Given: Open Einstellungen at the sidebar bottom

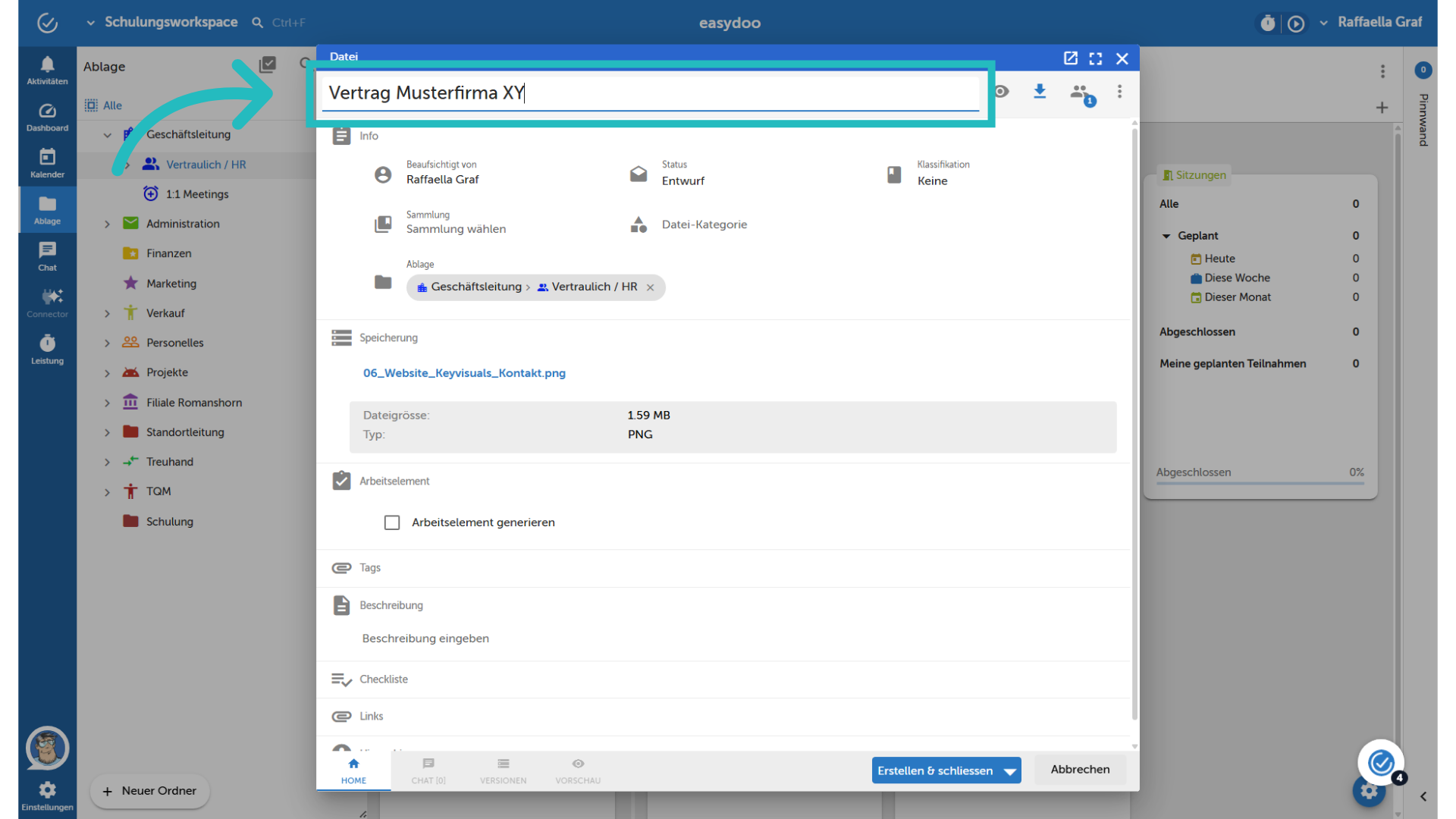Looking at the screenshot, I should tap(47, 796).
